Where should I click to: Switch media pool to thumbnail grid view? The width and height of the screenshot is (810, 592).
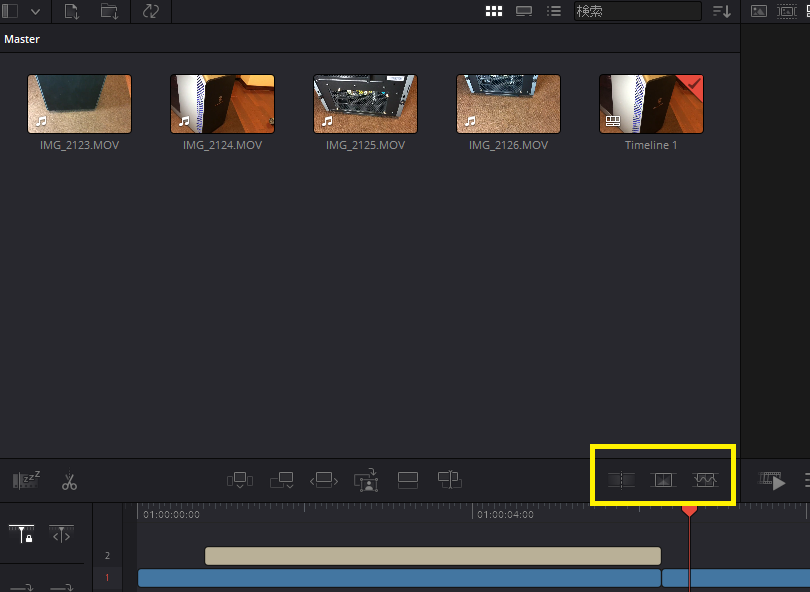pyautogui.click(x=494, y=11)
